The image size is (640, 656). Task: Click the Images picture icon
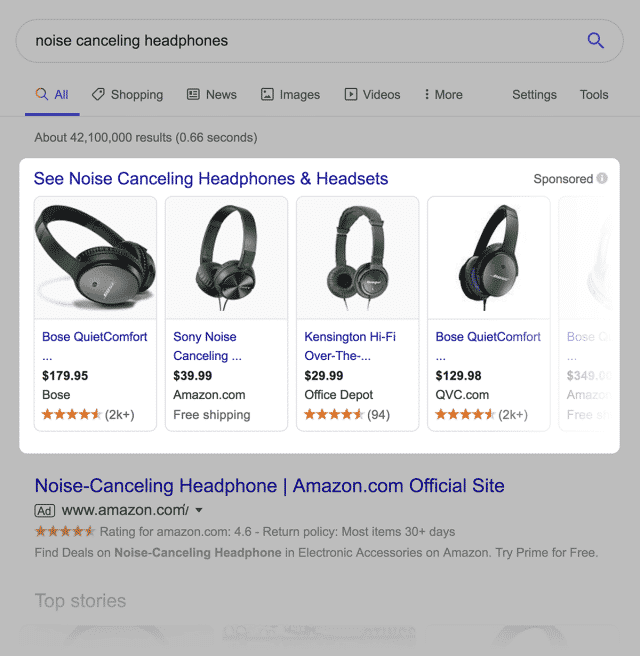pyautogui.click(x=267, y=94)
